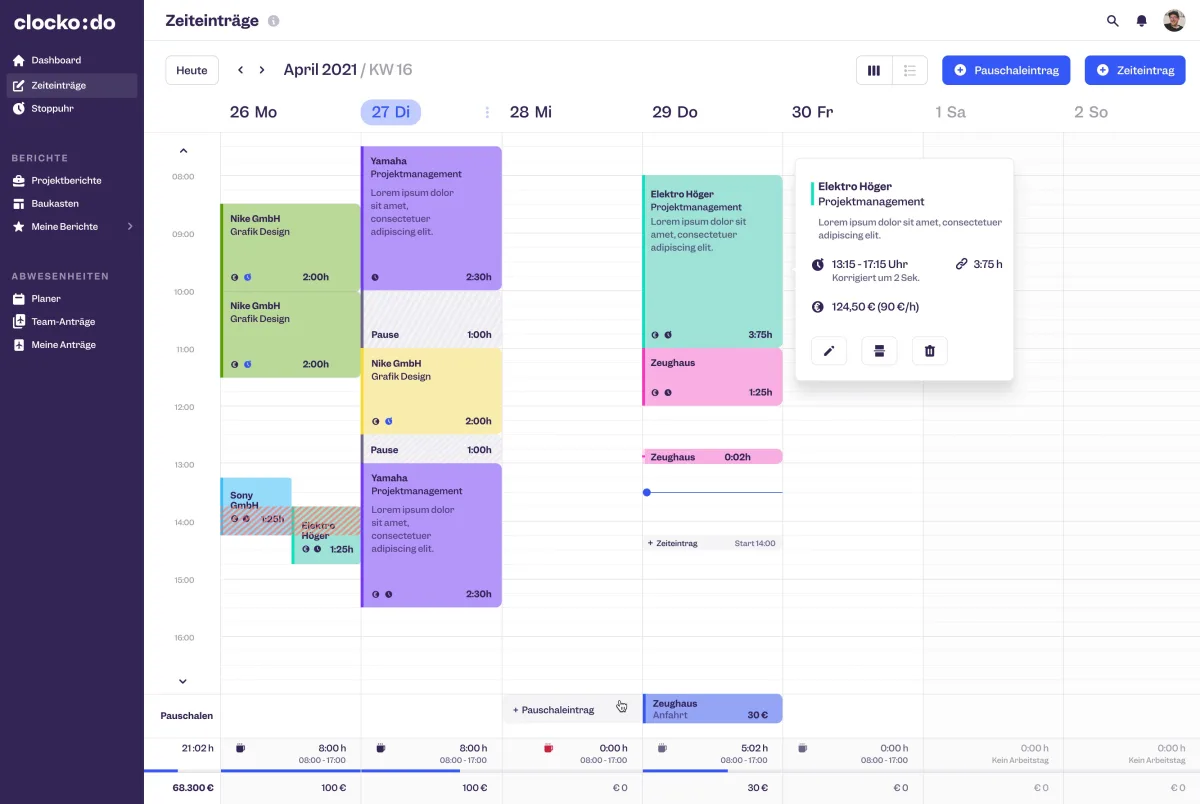1200x804 pixels.
Task: Go to the next week arrow
Action: pyautogui.click(x=262, y=70)
